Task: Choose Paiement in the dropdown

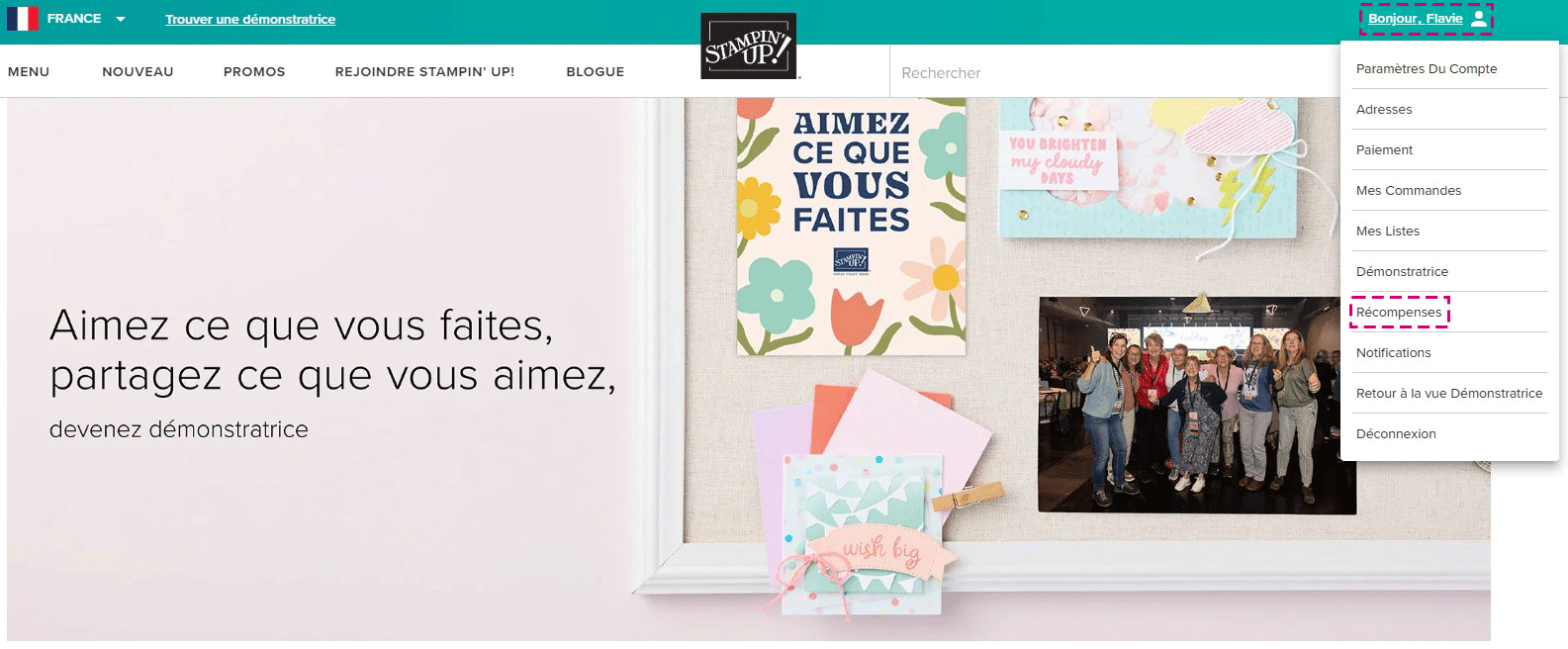Action: 1384,149
